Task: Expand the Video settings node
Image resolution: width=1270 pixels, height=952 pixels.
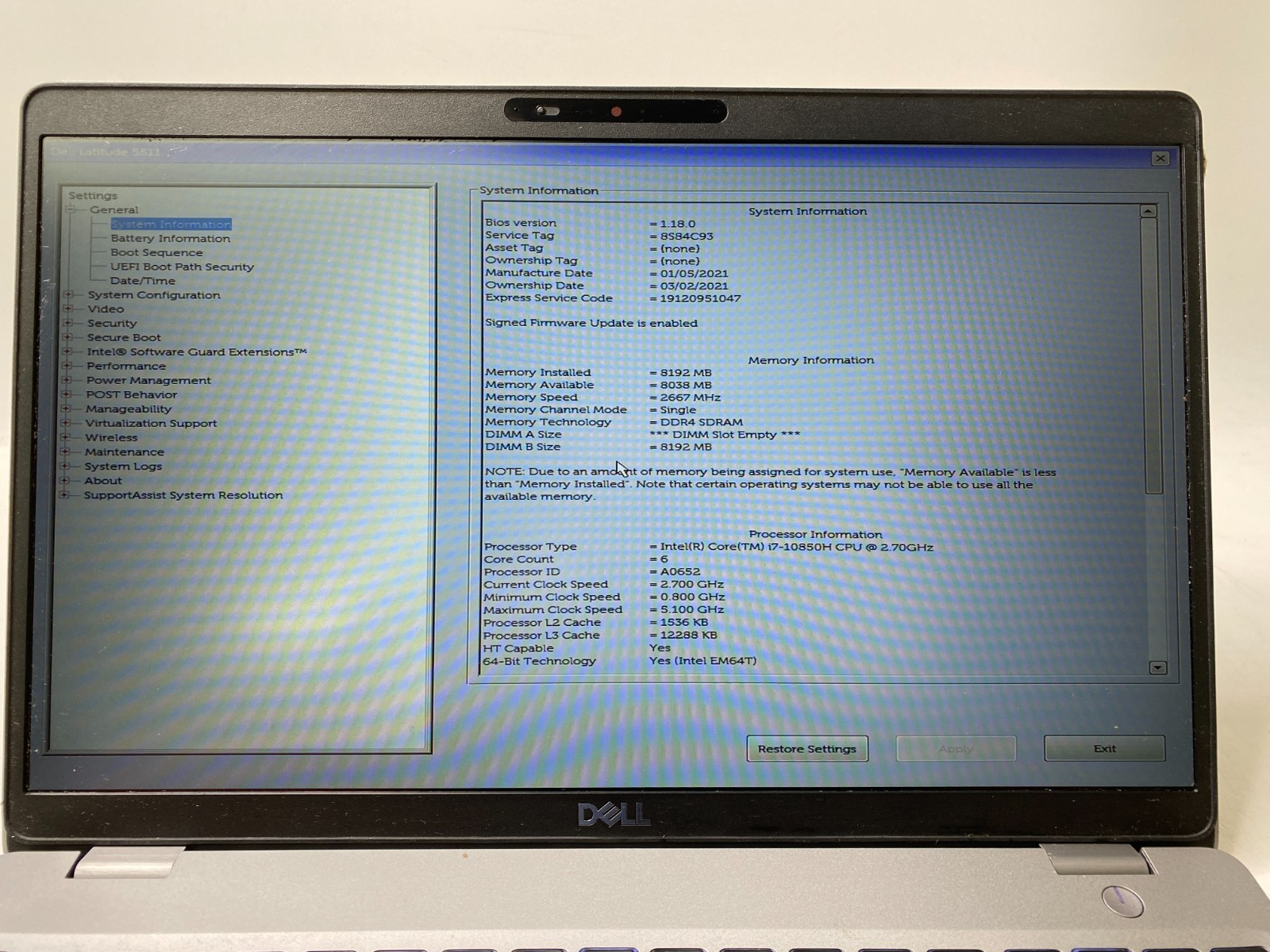Action: 68,309
